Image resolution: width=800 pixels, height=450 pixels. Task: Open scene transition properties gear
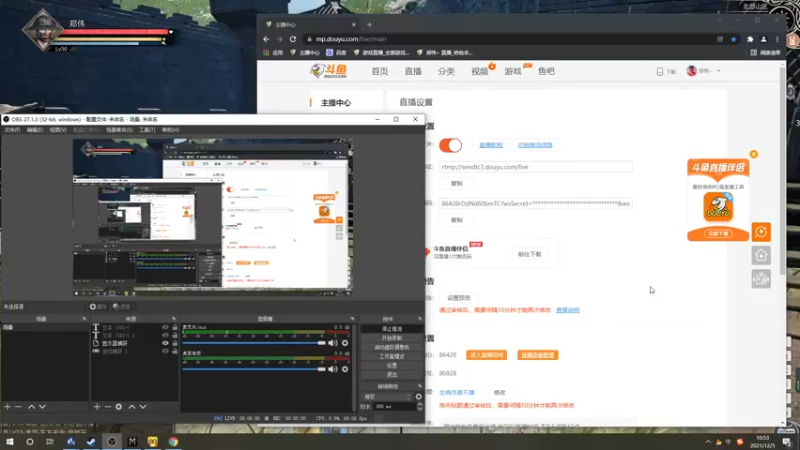click(418, 396)
